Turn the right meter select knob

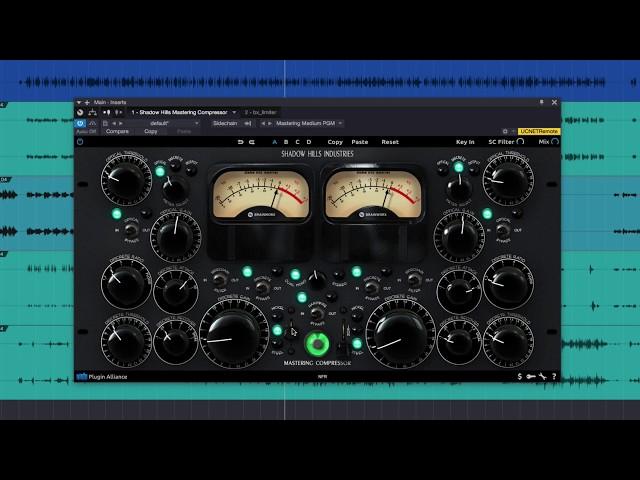click(460, 189)
